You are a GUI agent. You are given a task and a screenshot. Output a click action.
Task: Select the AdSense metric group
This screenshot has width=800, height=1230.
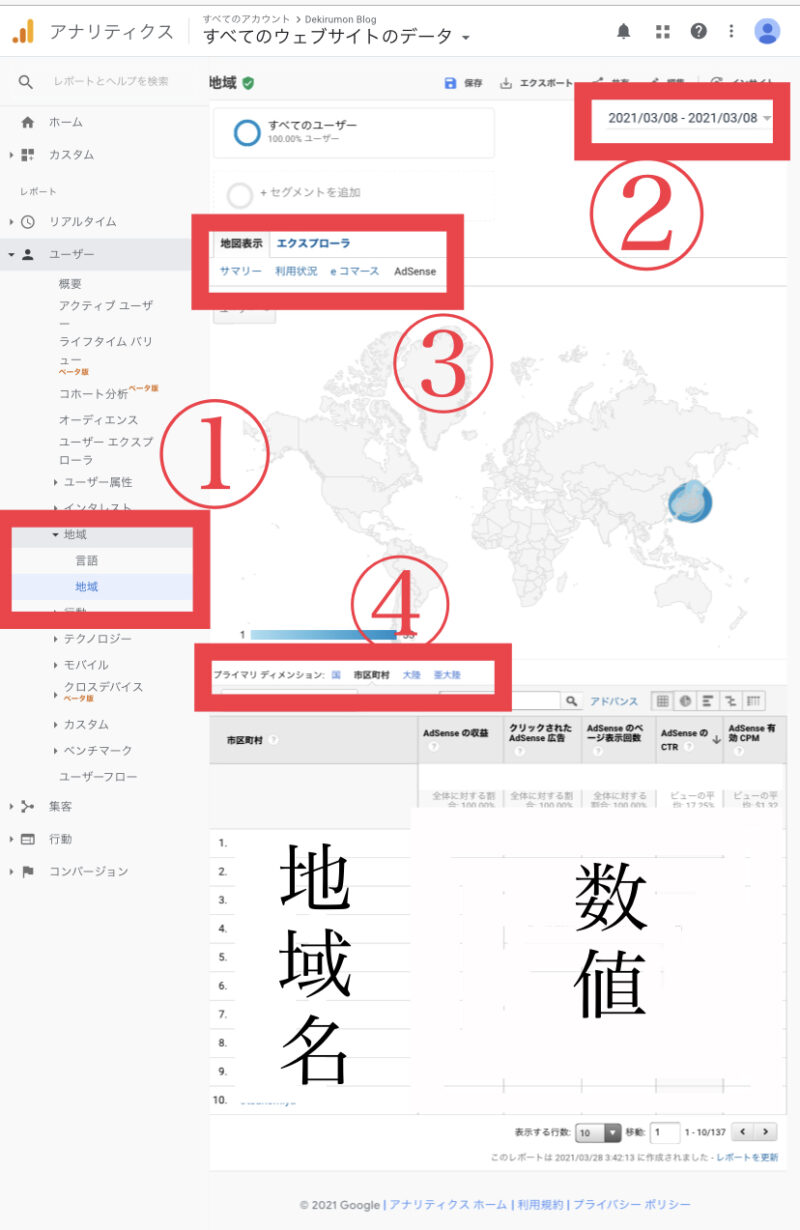coord(415,271)
